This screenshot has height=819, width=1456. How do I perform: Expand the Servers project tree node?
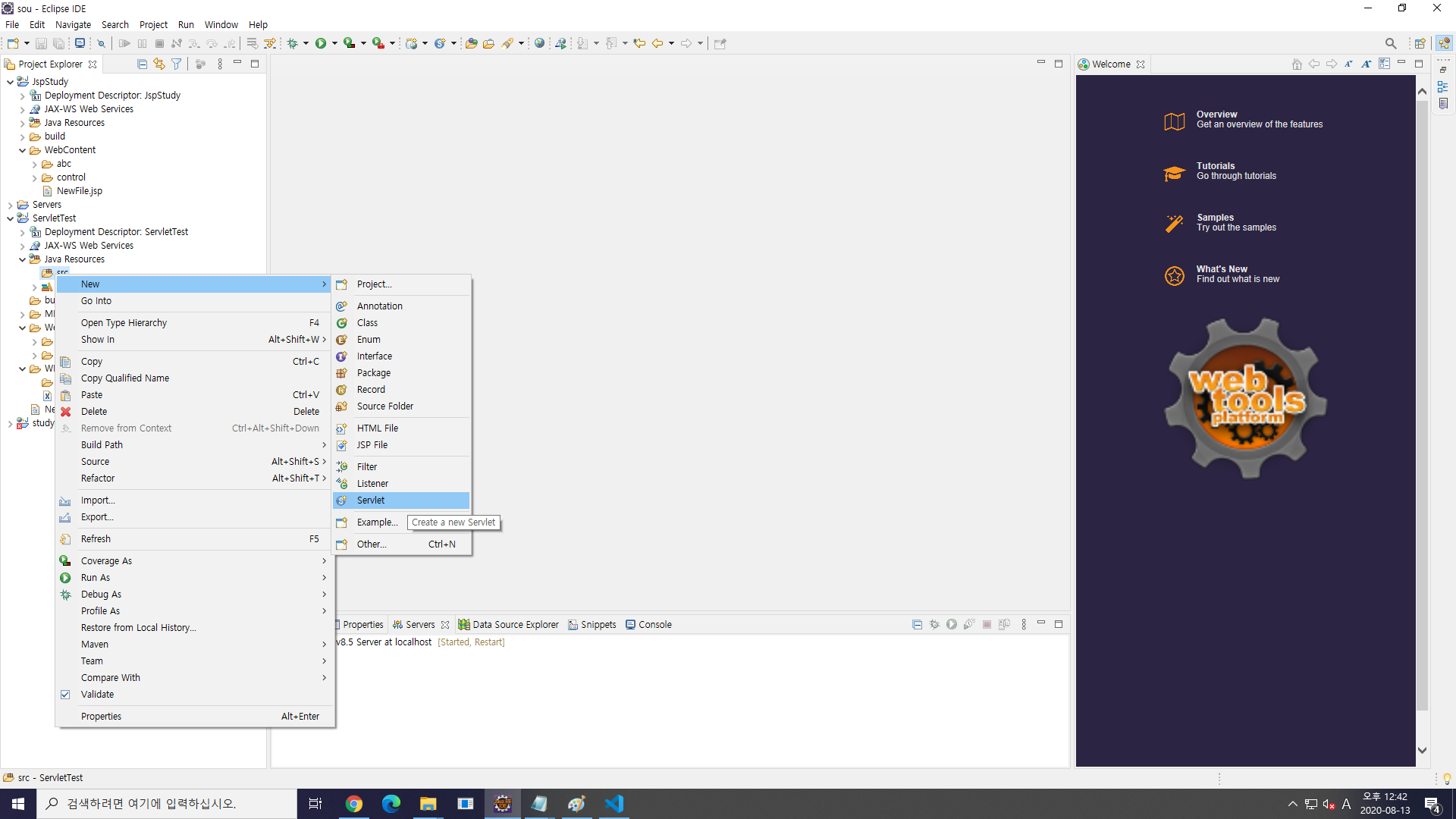pos(10,205)
